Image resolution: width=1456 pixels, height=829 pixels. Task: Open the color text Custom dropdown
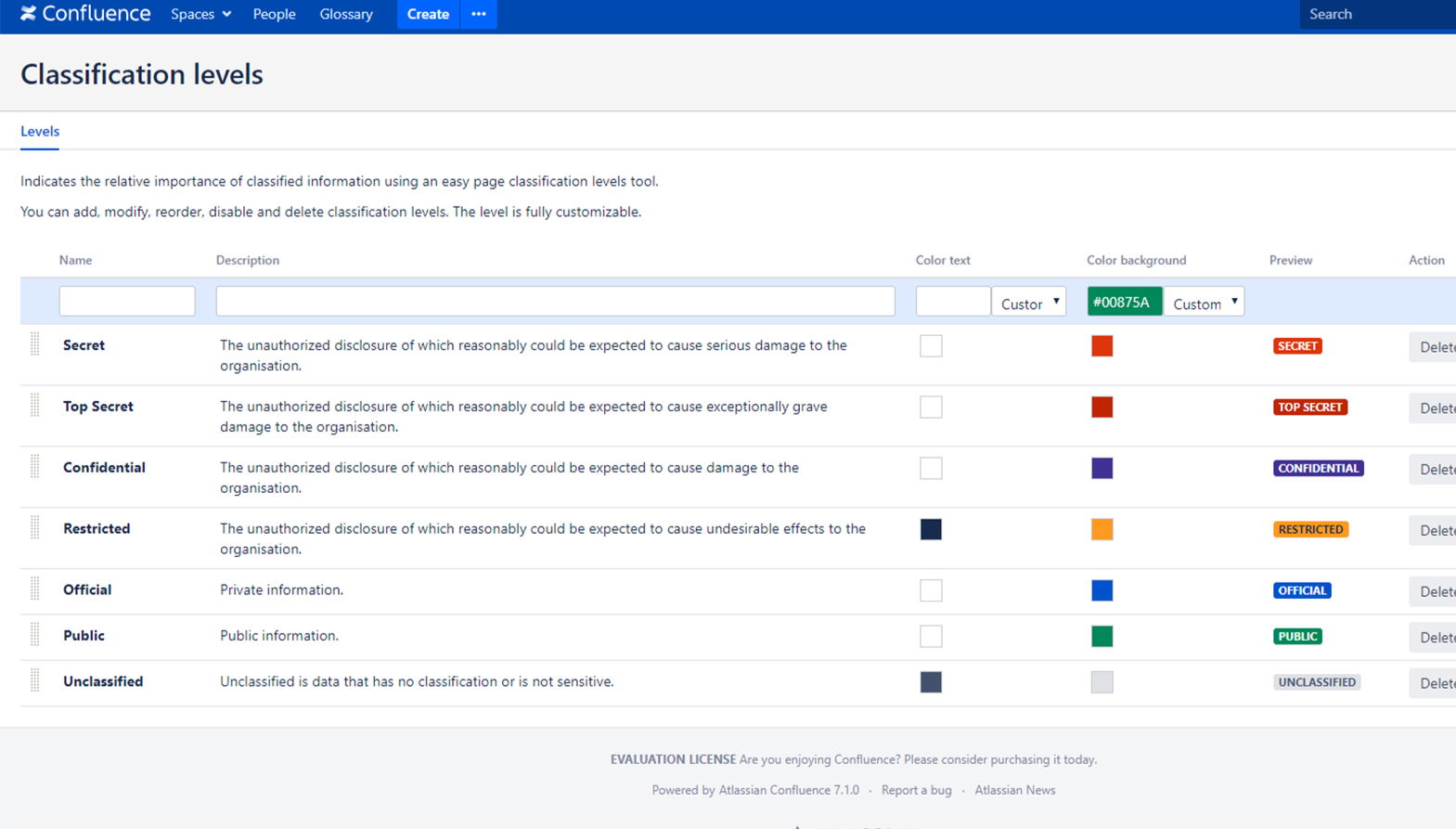click(1028, 303)
